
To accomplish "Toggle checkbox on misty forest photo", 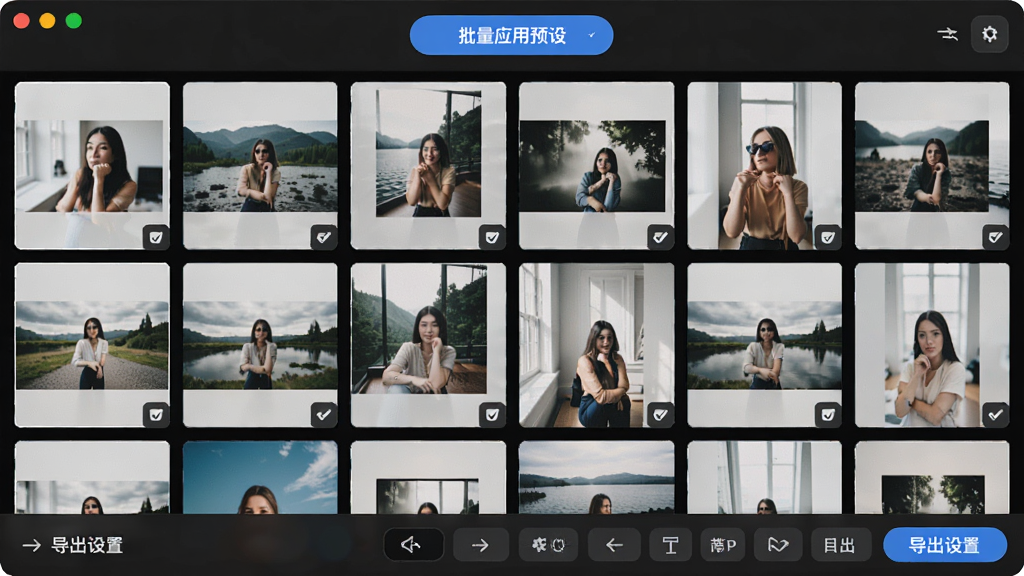I will (660, 237).
